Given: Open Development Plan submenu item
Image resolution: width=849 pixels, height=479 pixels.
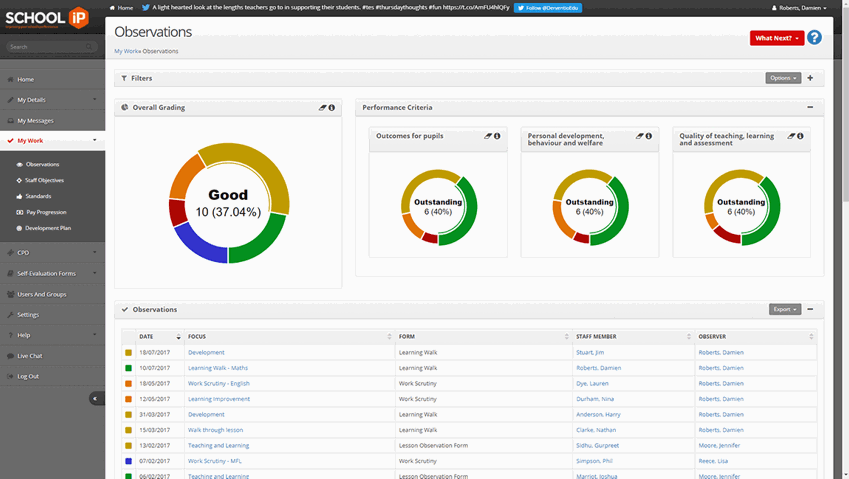Looking at the screenshot, I should click(48, 228).
